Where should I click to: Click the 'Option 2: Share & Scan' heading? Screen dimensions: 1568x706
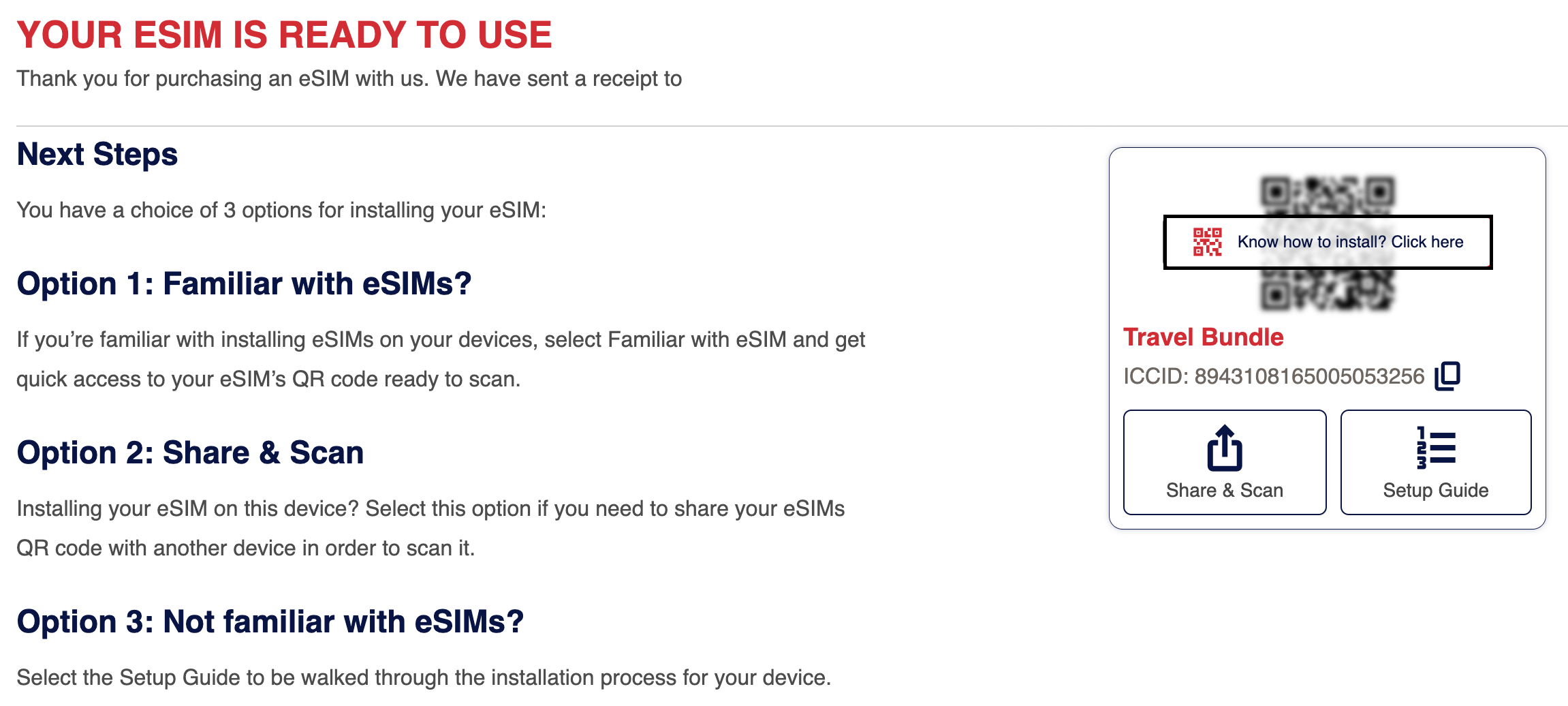tap(191, 452)
